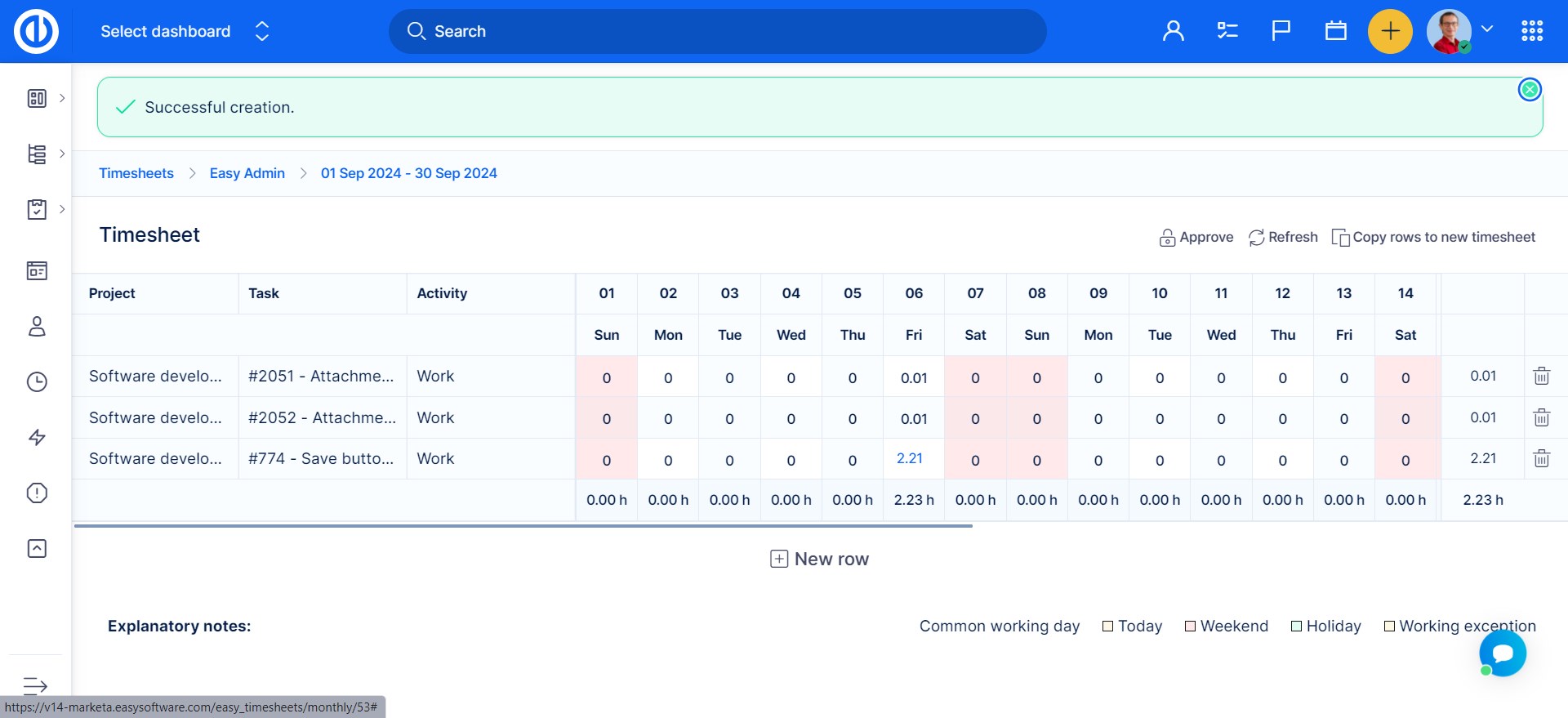1568x718 pixels.
Task: Open the clock icon in sidebar
Action: point(37,381)
